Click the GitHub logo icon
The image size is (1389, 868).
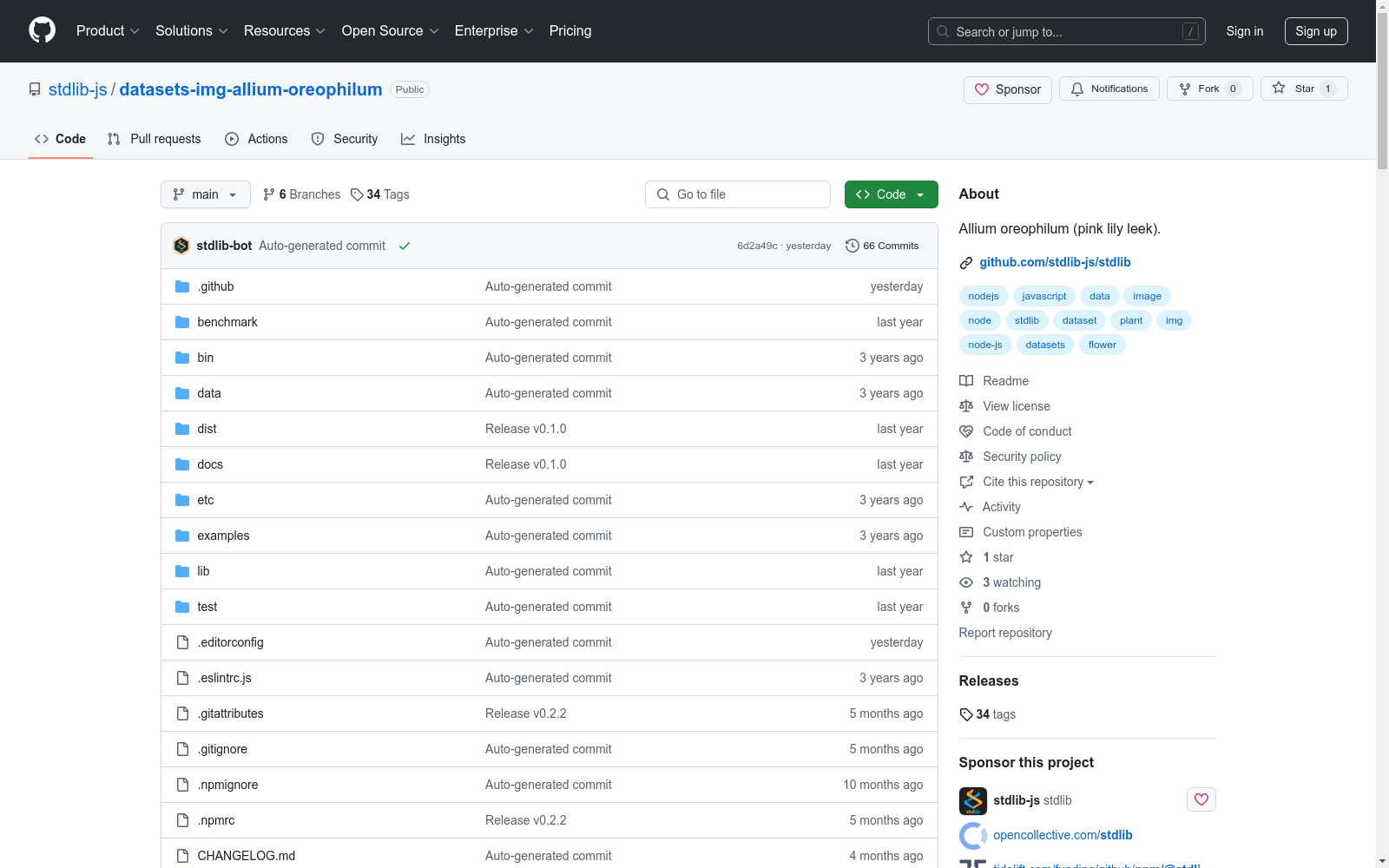tap(42, 30)
